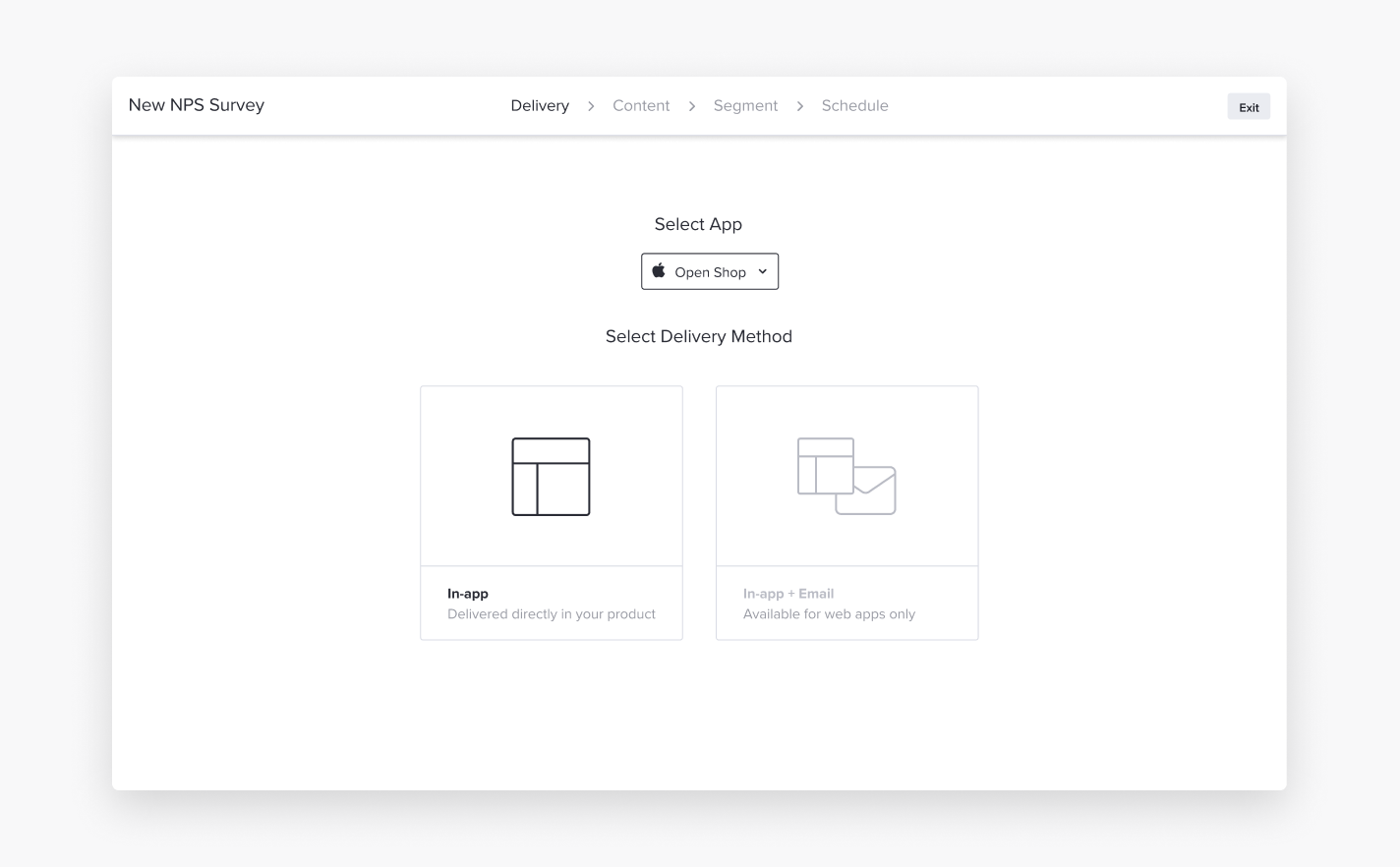Go to the Delivery step

540,105
